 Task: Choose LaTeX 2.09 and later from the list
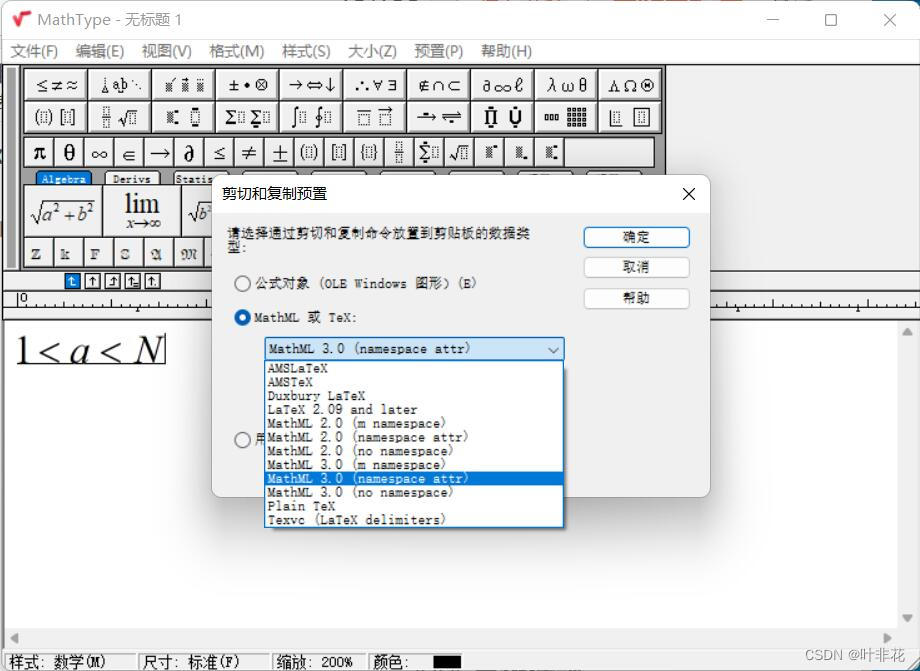coord(414,409)
